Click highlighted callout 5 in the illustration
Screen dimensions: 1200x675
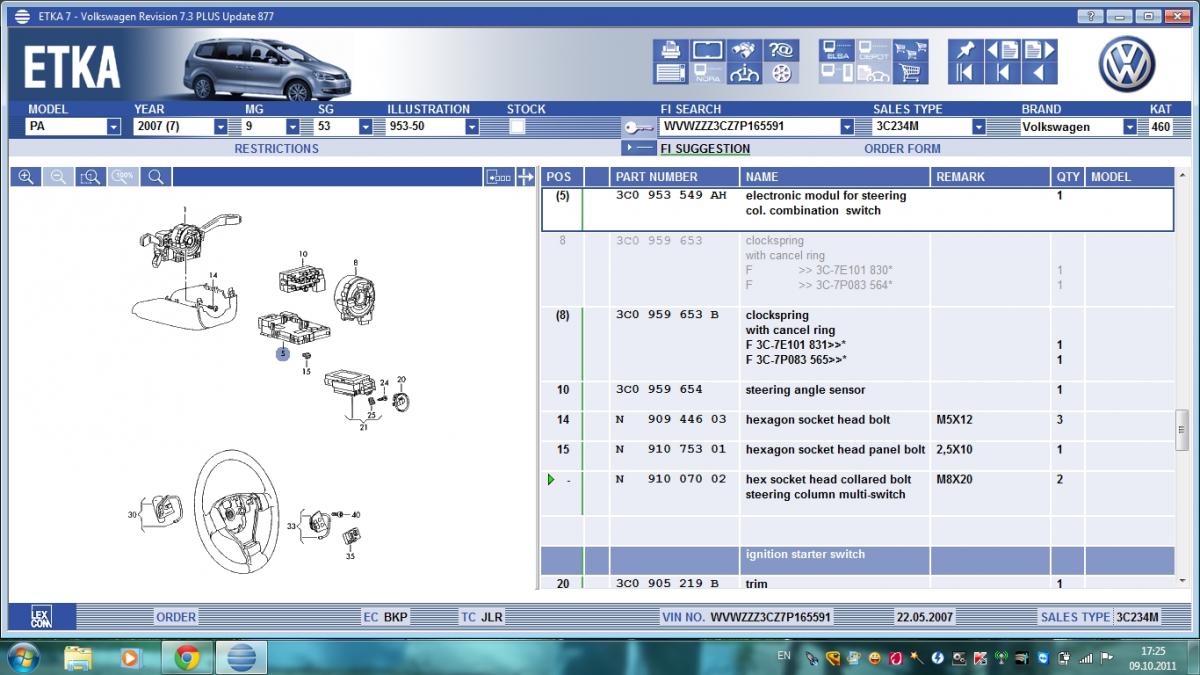[283, 354]
